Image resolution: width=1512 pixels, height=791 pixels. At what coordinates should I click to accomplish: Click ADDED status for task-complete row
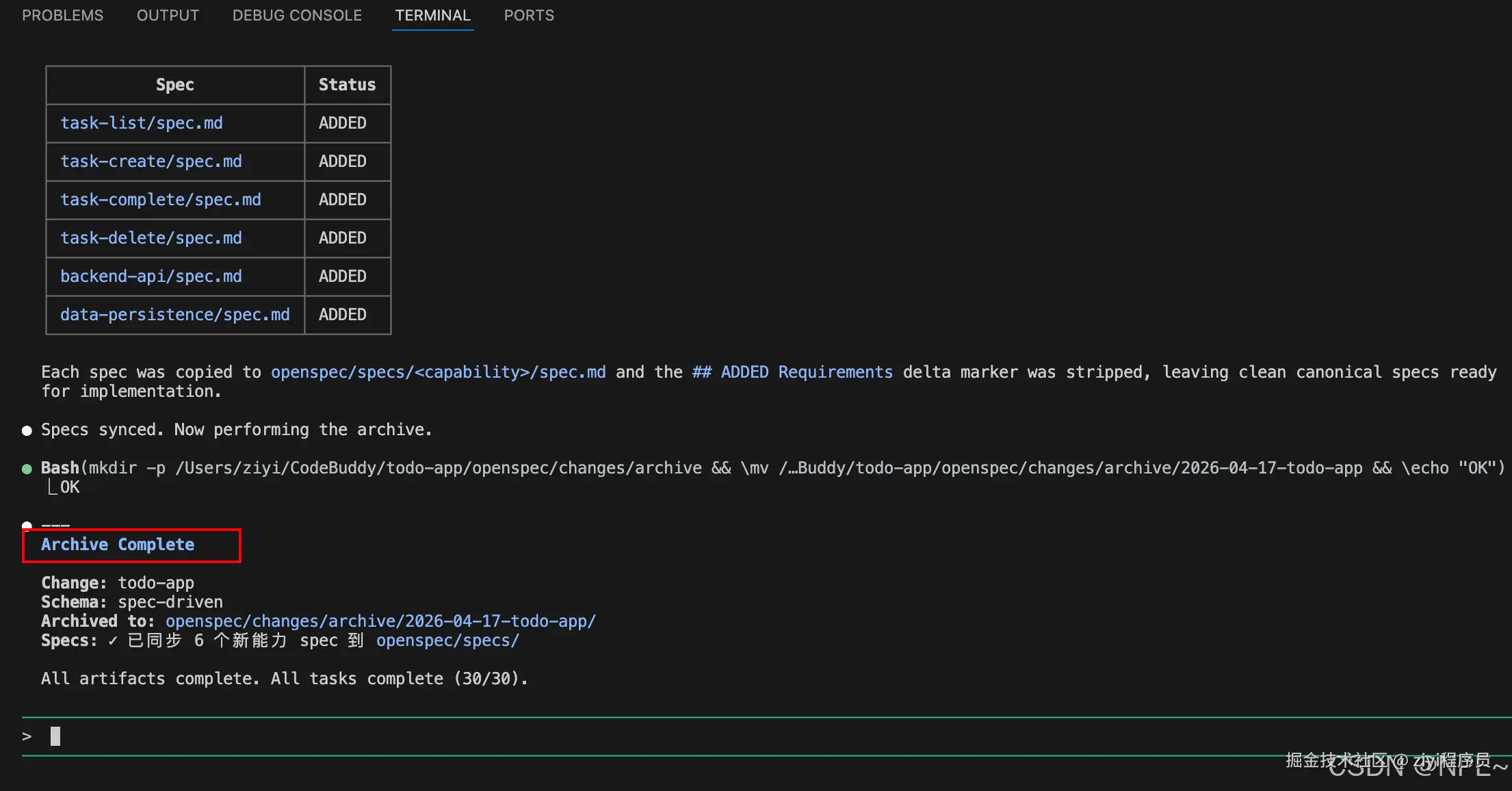coord(343,200)
